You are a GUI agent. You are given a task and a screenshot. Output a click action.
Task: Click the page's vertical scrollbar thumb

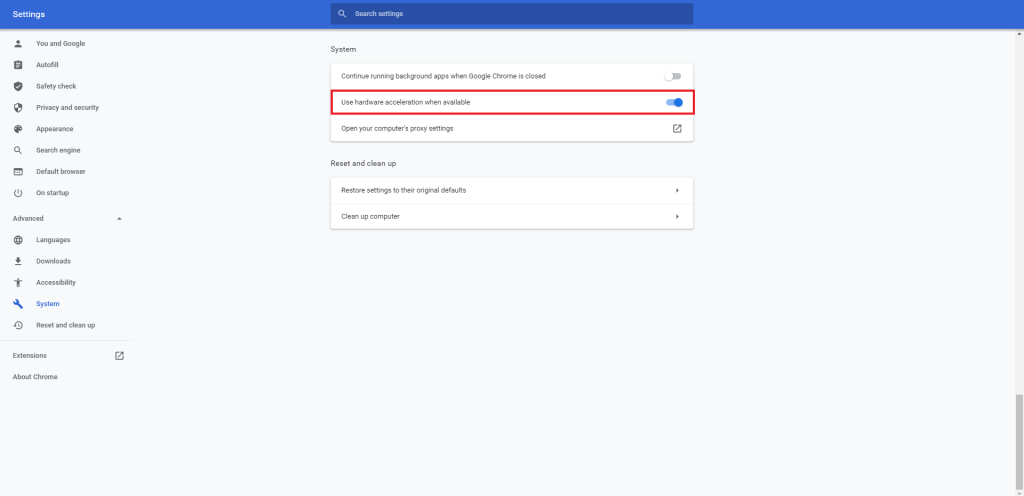1019,440
